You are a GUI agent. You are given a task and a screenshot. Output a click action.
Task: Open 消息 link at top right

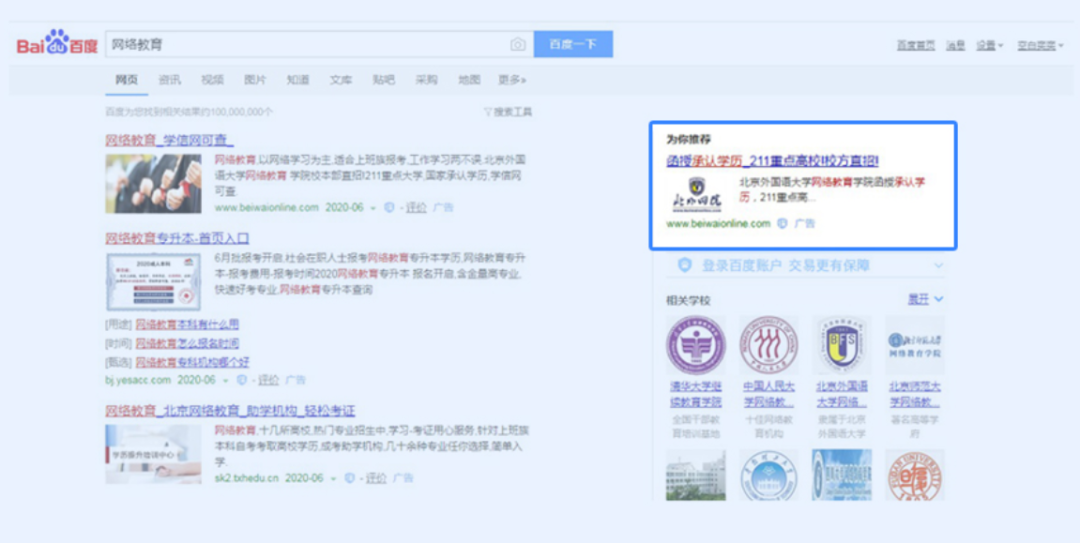(x=955, y=45)
